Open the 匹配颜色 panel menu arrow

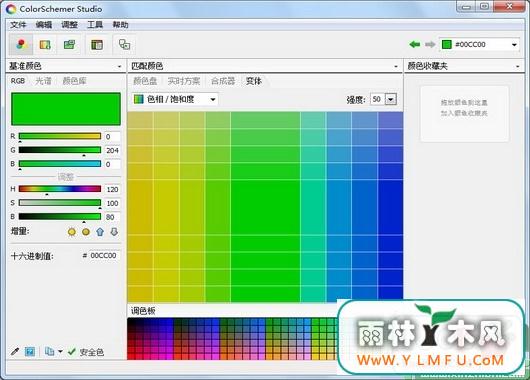pyautogui.click(x=396, y=67)
